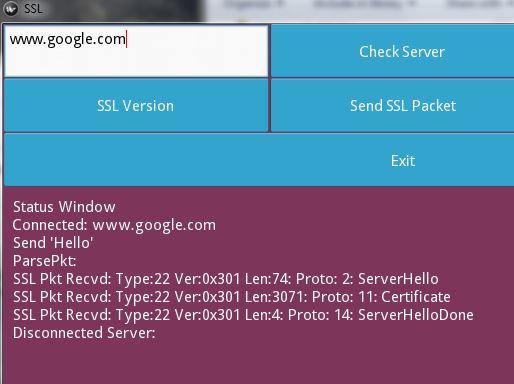Select the Connected: www.google.com status line
The width and height of the screenshot is (514, 384).
tap(114, 225)
